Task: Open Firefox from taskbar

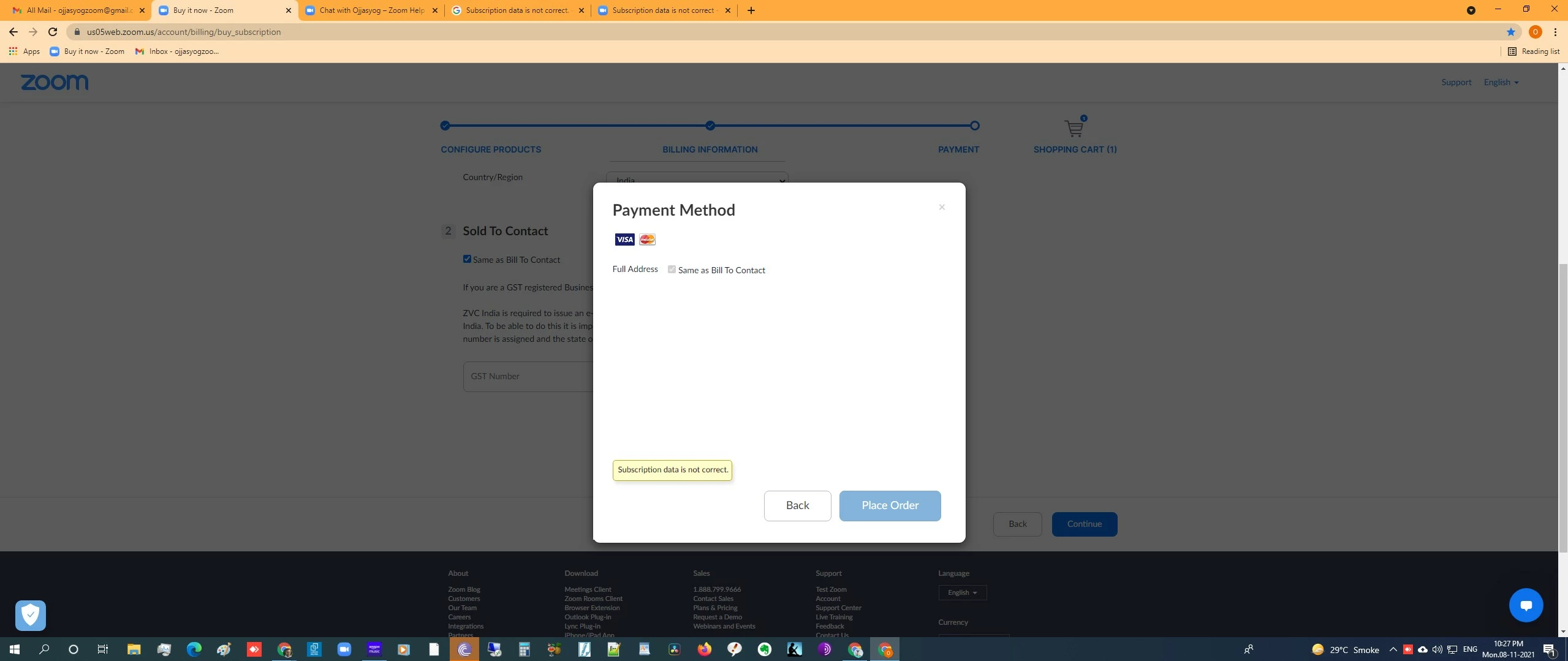Action: tap(704, 649)
